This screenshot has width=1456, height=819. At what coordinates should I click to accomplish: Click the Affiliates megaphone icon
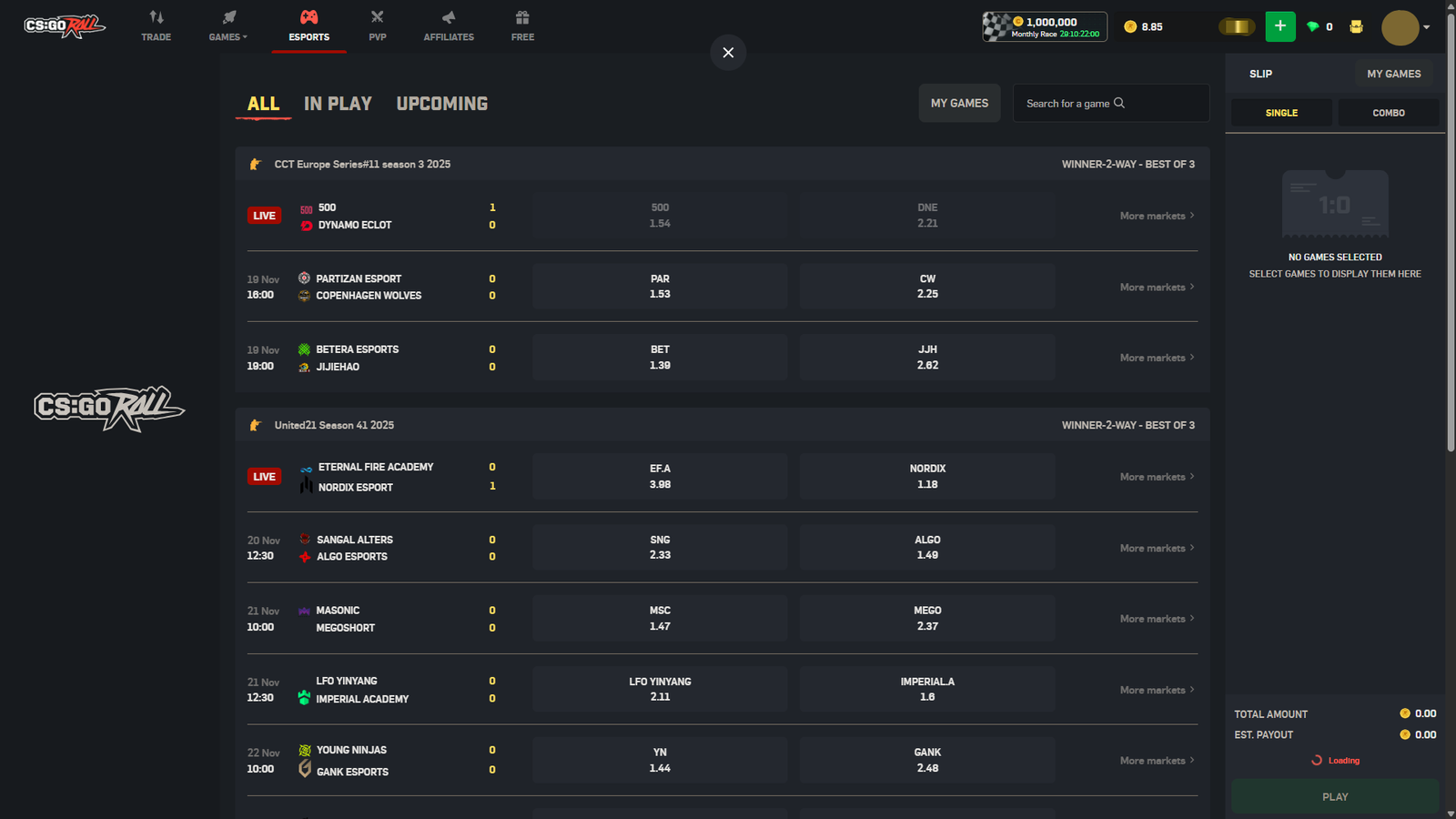tap(448, 20)
